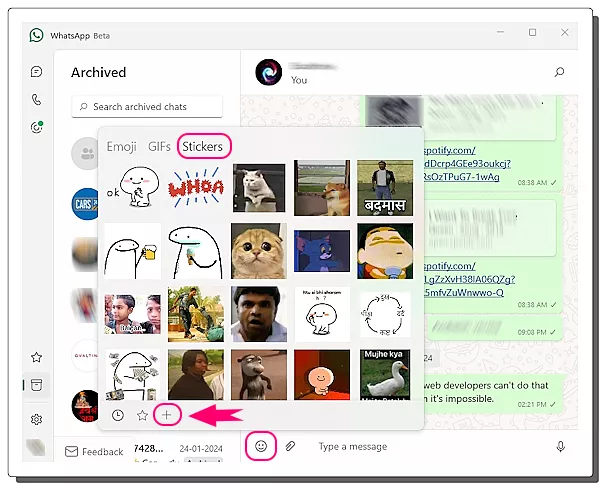
Task: Open Archived chats icon in sidebar
Action: tap(36, 385)
